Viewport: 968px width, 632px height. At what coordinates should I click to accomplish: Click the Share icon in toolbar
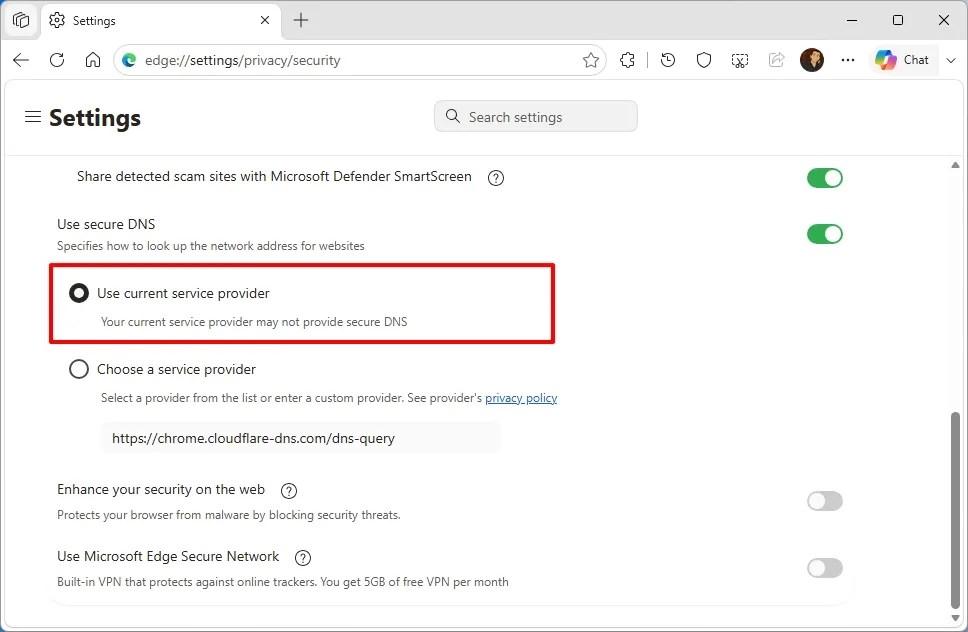[x=776, y=60]
